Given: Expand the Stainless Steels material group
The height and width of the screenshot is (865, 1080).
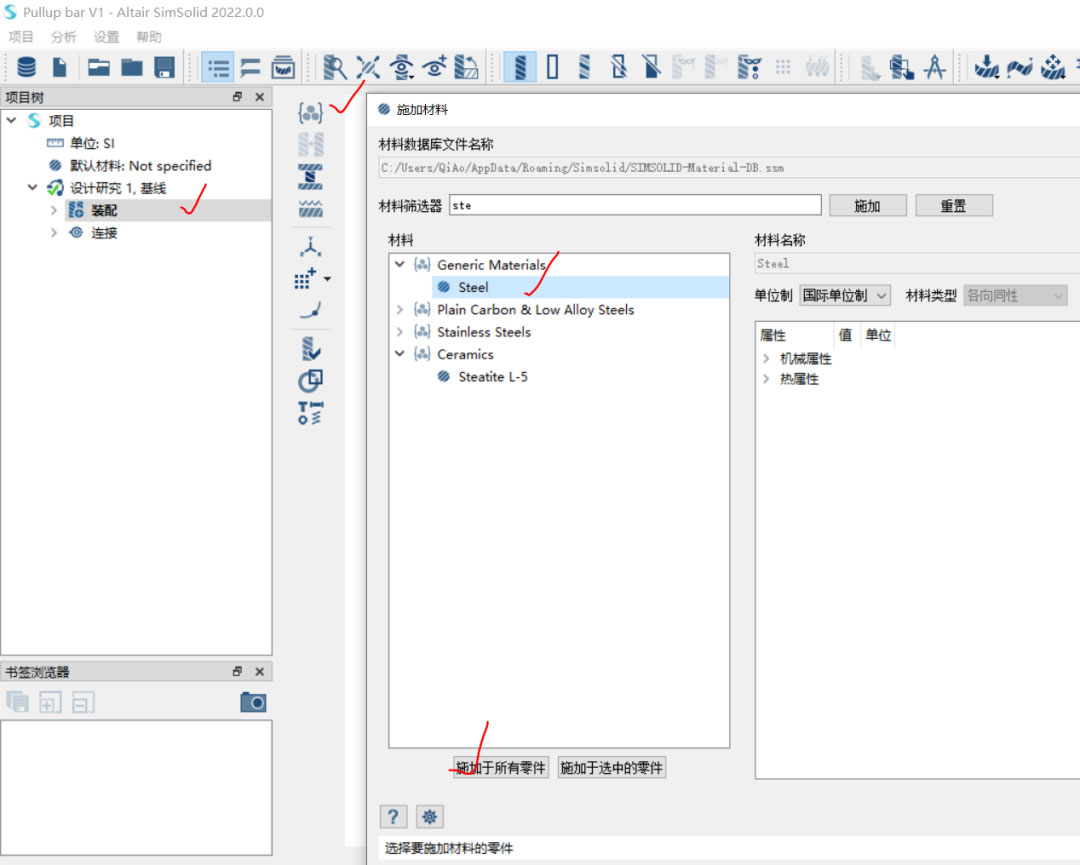Looking at the screenshot, I should [399, 332].
